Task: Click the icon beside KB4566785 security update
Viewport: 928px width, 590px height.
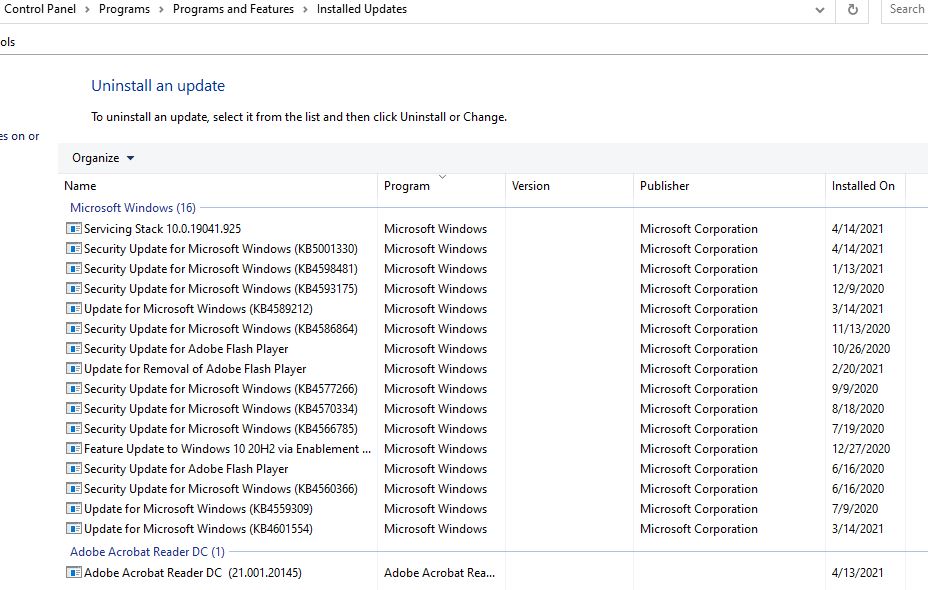Action: click(x=73, y=428)
